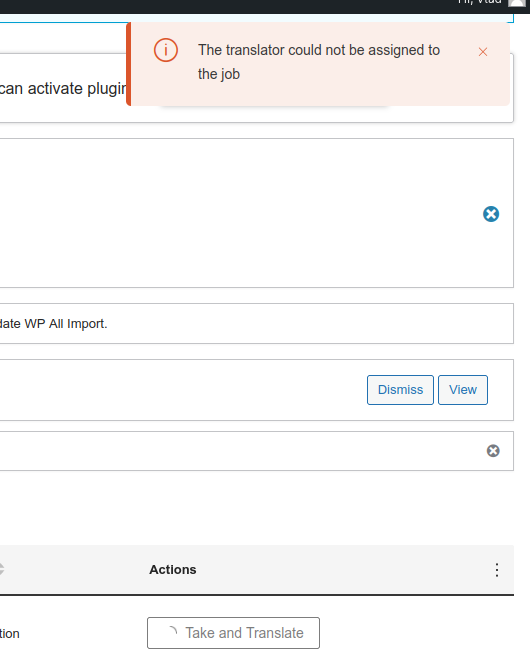Click the notice panel containing Dismiss and View
This screenshot has width=530, height=669.
click(x=256, y=390)
